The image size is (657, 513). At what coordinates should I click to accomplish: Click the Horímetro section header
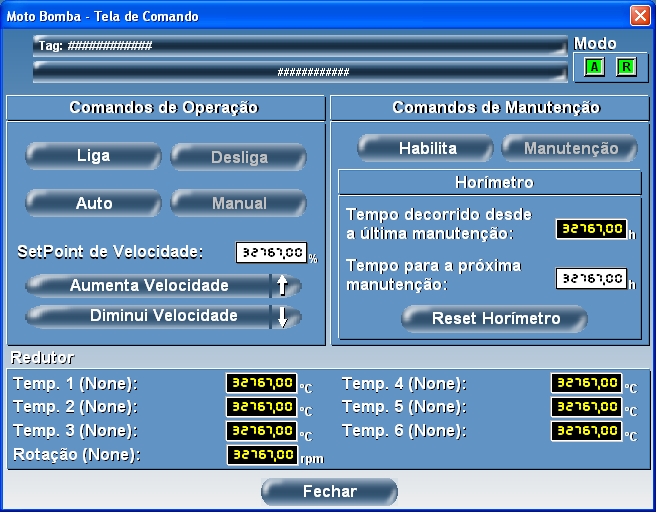[490, 182]
